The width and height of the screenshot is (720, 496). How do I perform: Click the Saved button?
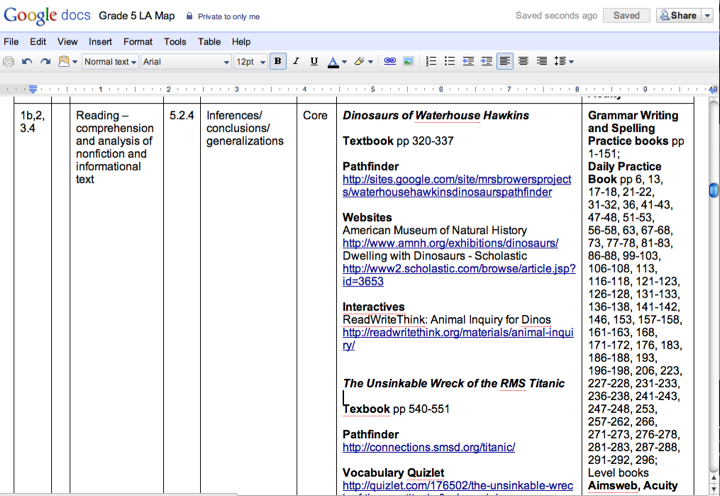tap(626, 16)
